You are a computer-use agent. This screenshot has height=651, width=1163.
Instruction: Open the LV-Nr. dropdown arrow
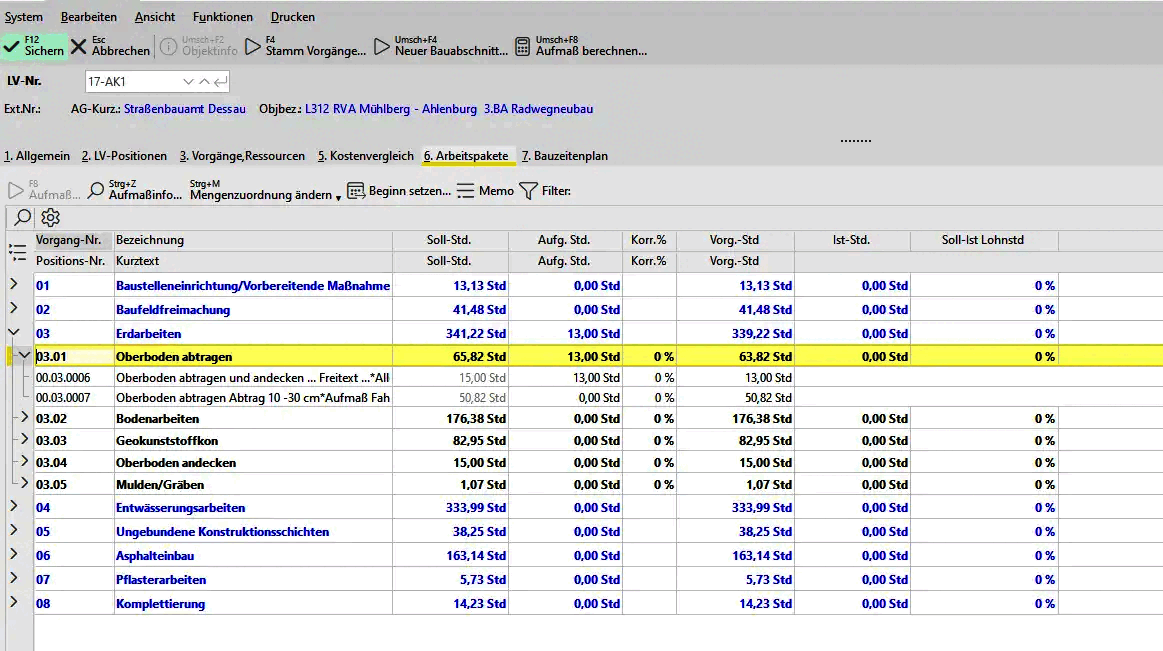pyautogui.click(x=187, y=81)
